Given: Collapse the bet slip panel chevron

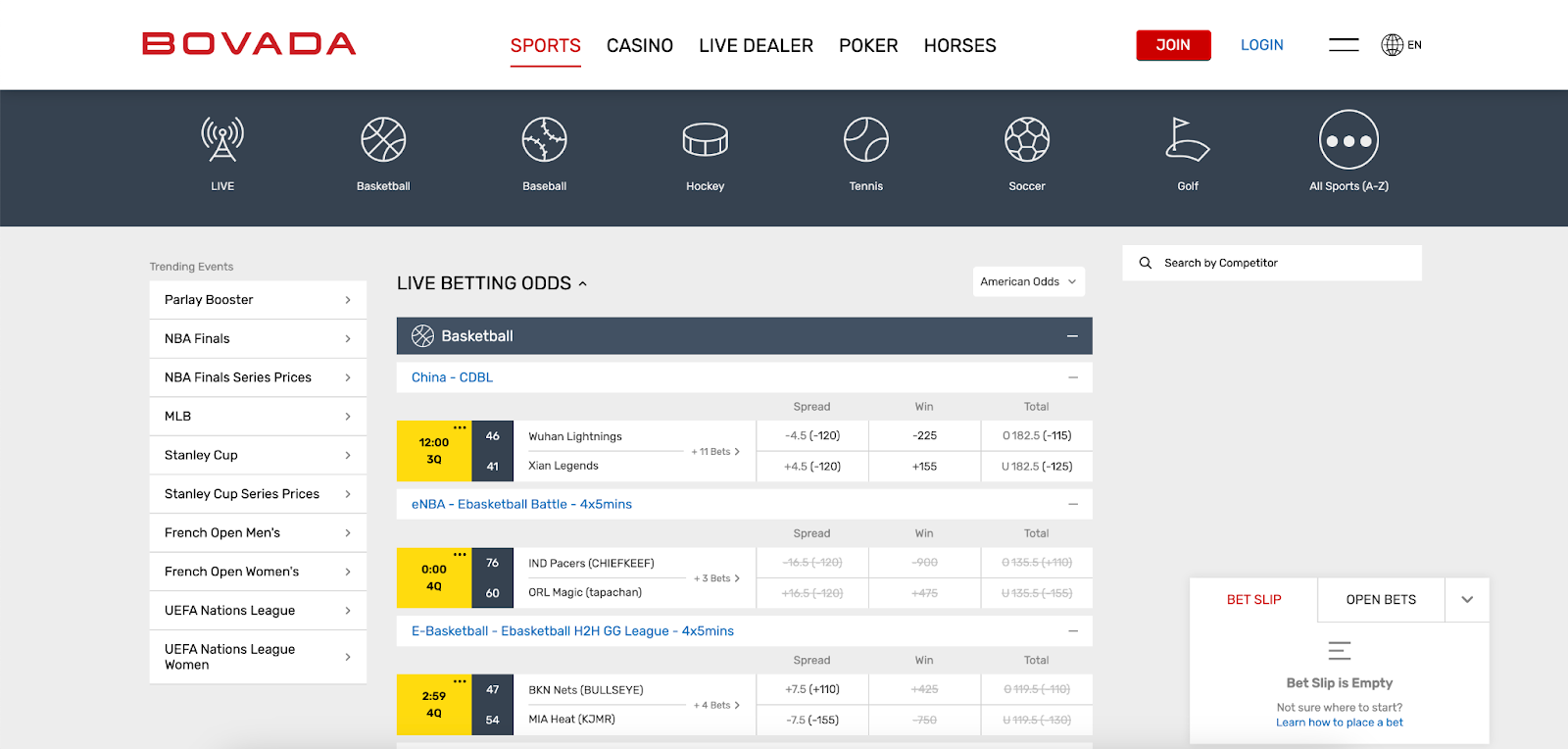Looking at the screenshot, I should point(1467,599).
